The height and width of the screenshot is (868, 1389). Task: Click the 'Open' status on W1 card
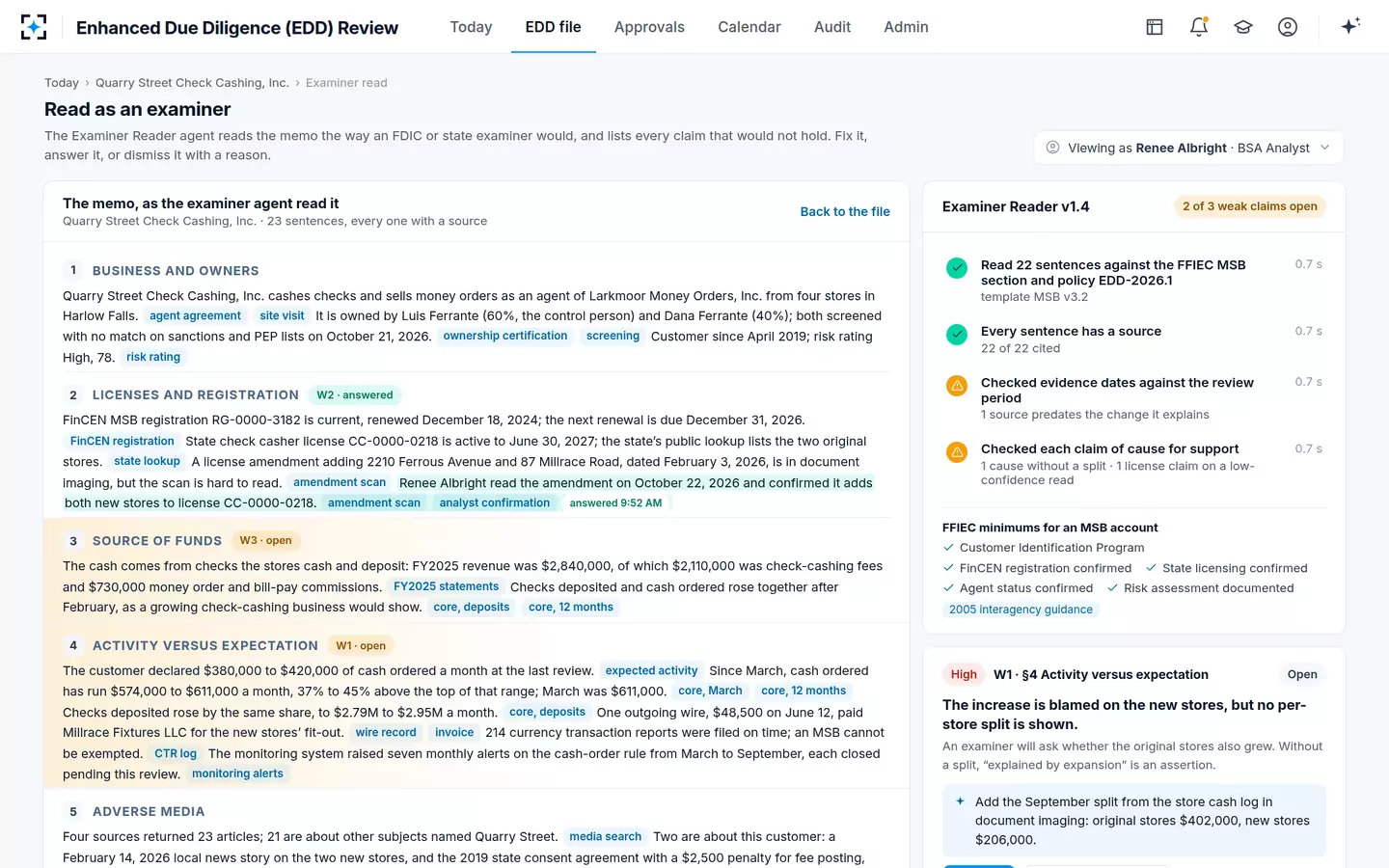click(x=1302, y=674)
